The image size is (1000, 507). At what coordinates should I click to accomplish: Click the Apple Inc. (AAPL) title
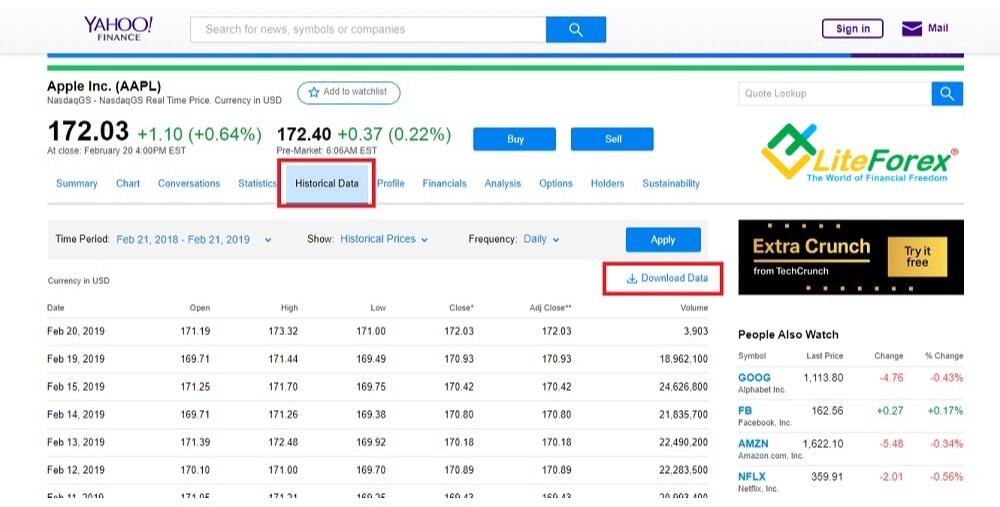[x=104, y=86]
